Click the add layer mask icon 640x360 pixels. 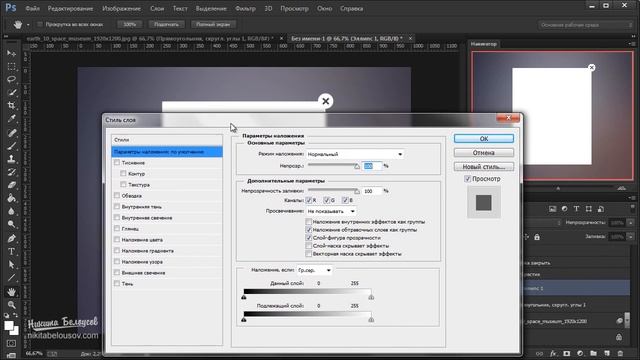coord(567,353)
